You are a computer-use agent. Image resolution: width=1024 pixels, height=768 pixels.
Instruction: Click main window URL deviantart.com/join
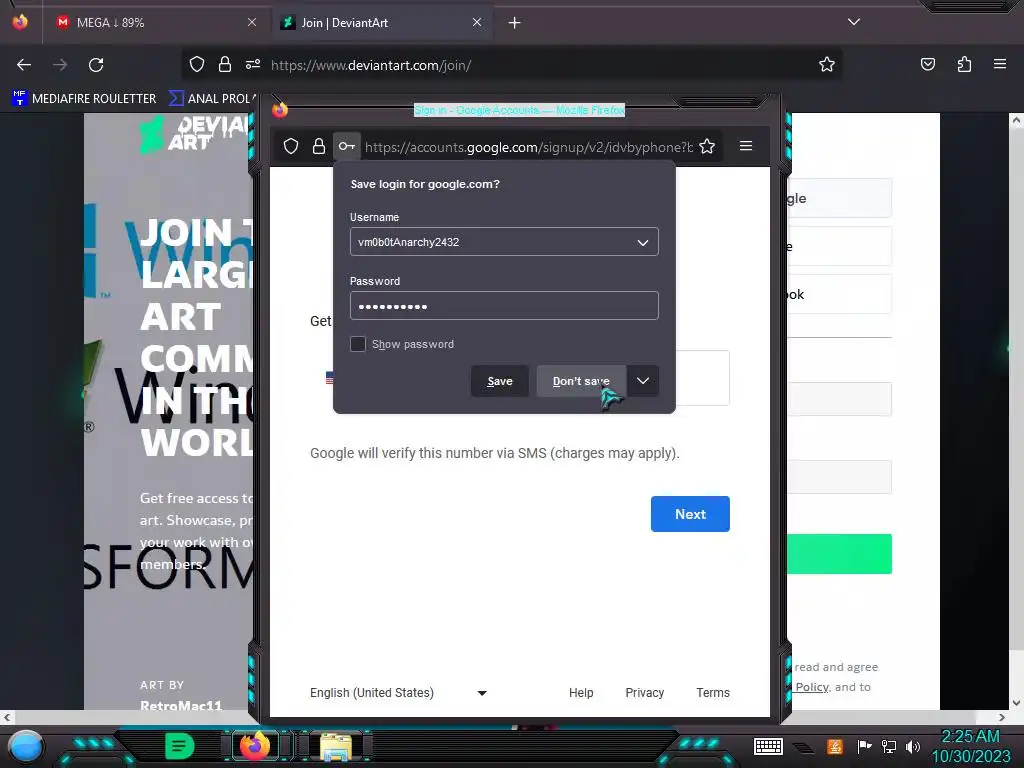[371, 65]
